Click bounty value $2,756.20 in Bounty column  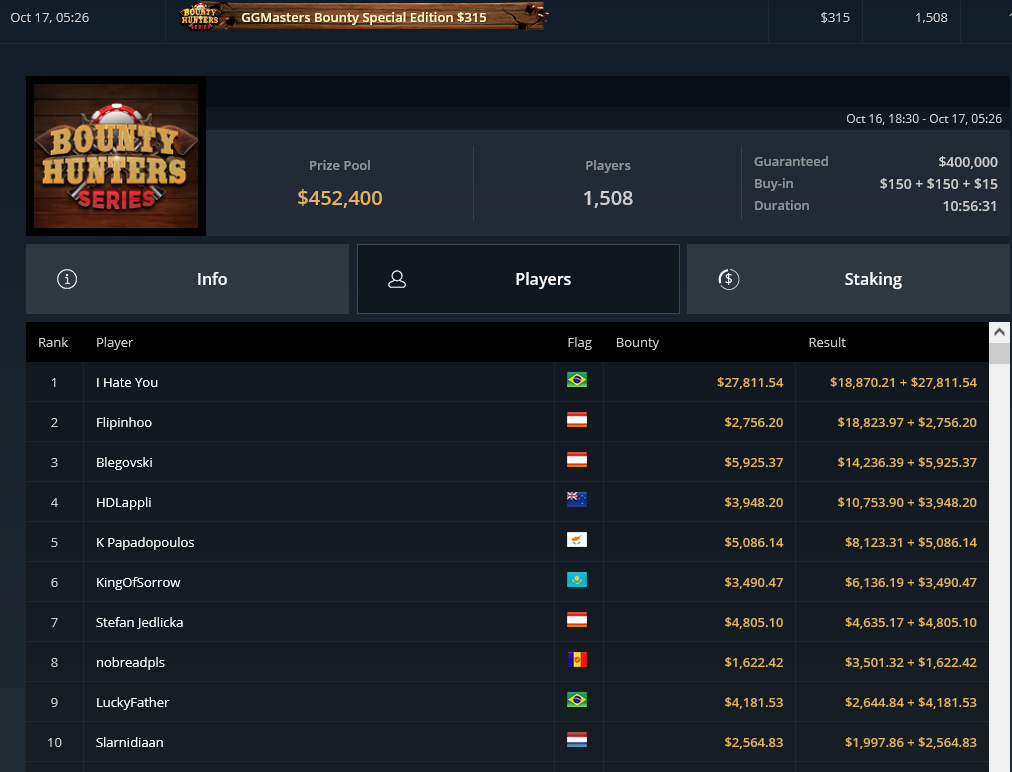(754, 422)
